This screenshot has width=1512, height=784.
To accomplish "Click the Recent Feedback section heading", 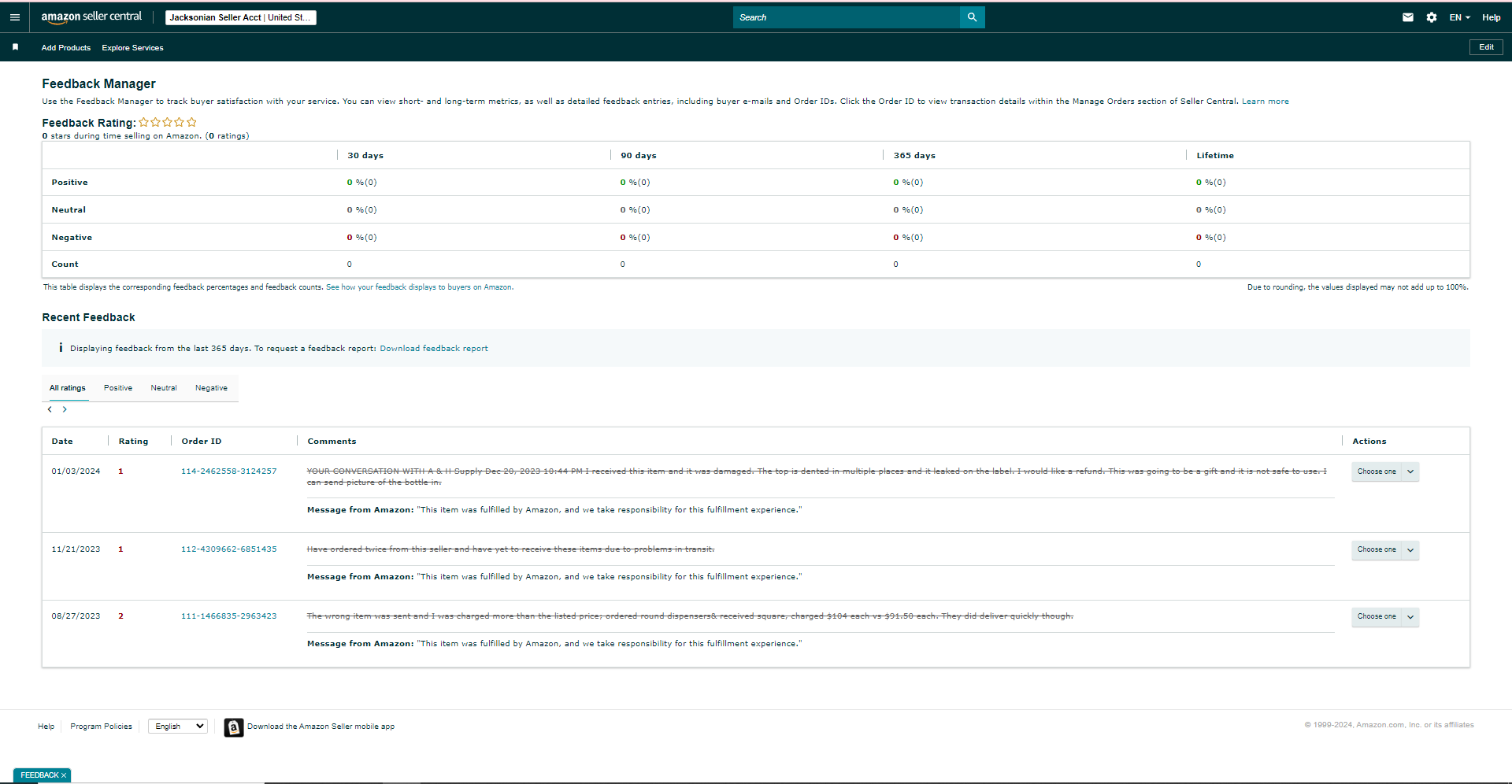I will 88,317.
